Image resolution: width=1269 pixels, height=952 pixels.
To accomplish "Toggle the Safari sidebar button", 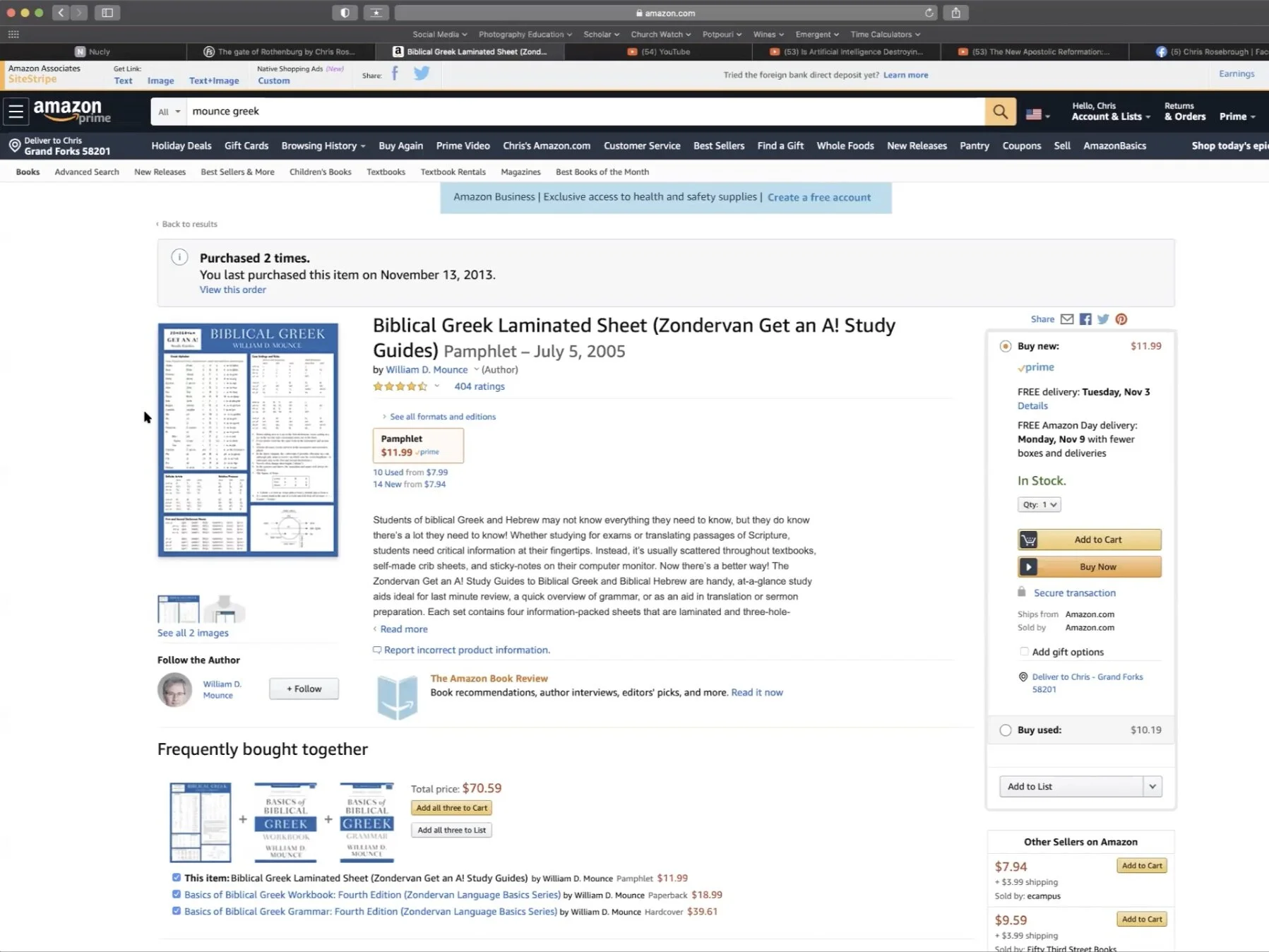I will point(107,13).
